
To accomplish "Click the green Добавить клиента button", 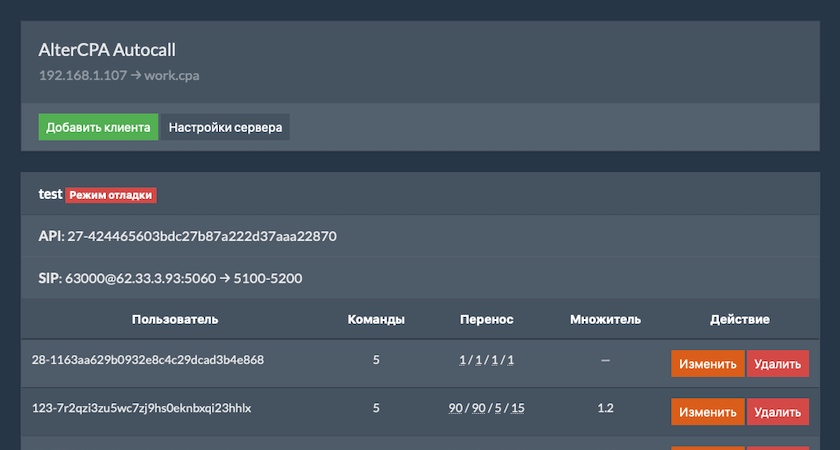I will click(98, 127).
